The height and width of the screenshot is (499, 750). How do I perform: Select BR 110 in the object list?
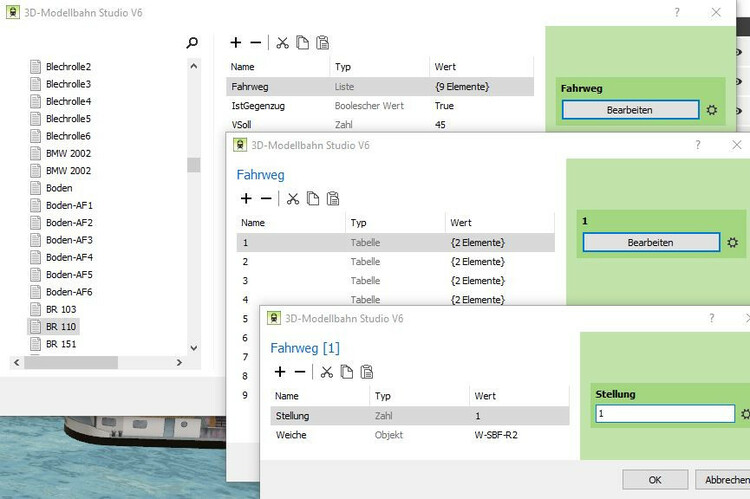[54, 327]
